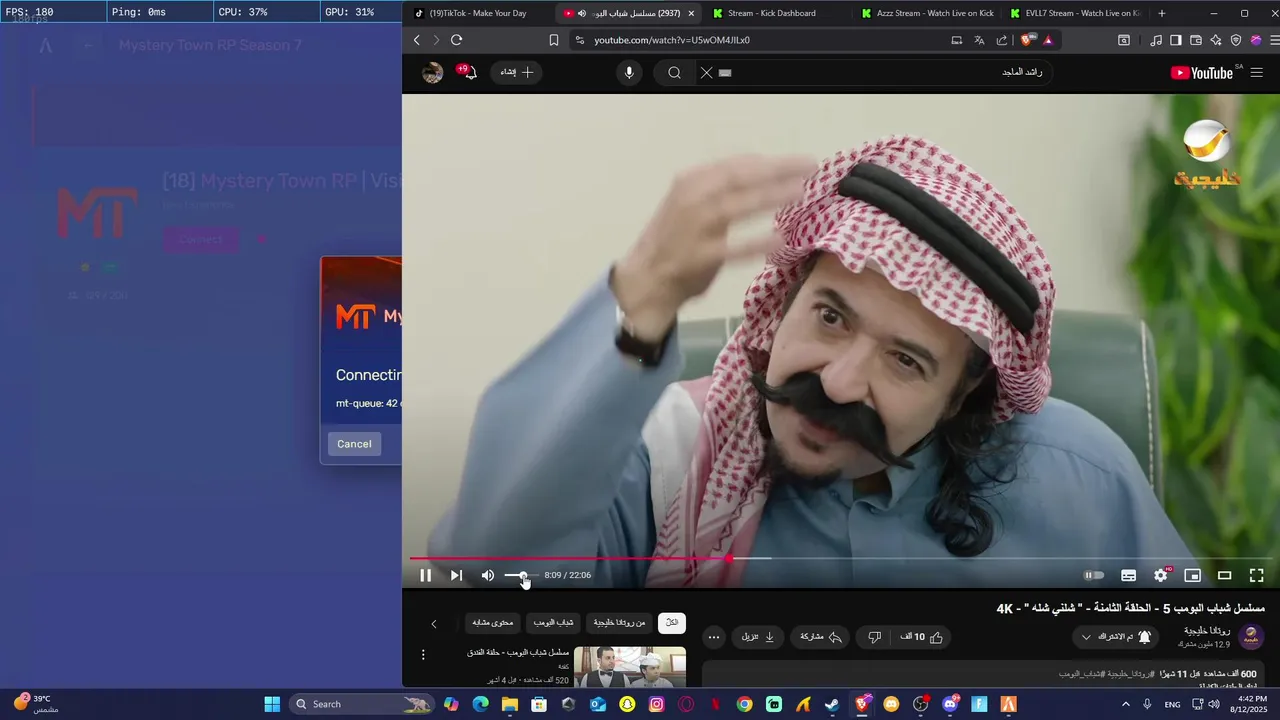Show more filter chips arrow
Image resolution: width=1280 pixels, height=720 pixels.
(434, 624)
